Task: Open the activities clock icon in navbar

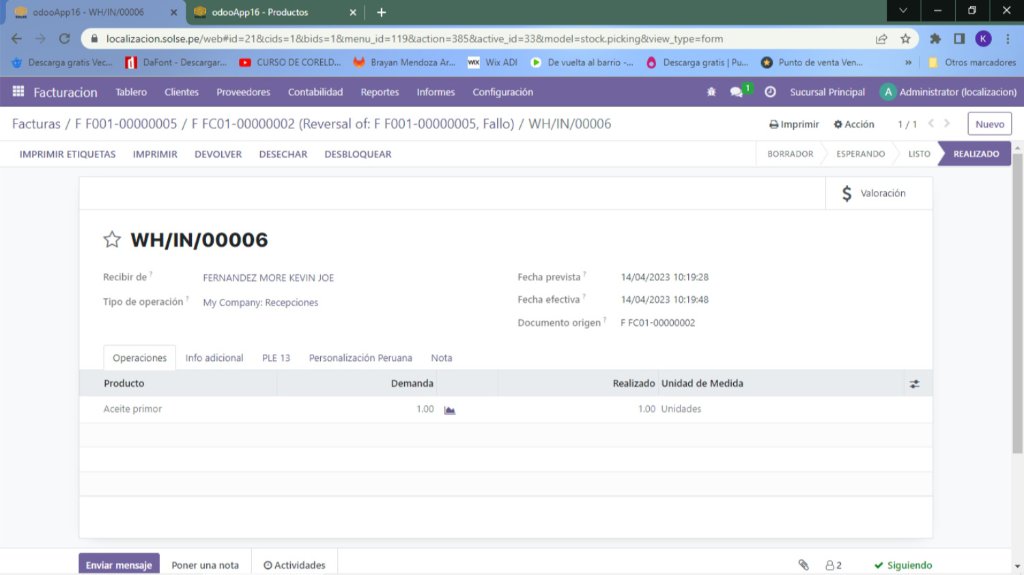Action: pos(770,92)
